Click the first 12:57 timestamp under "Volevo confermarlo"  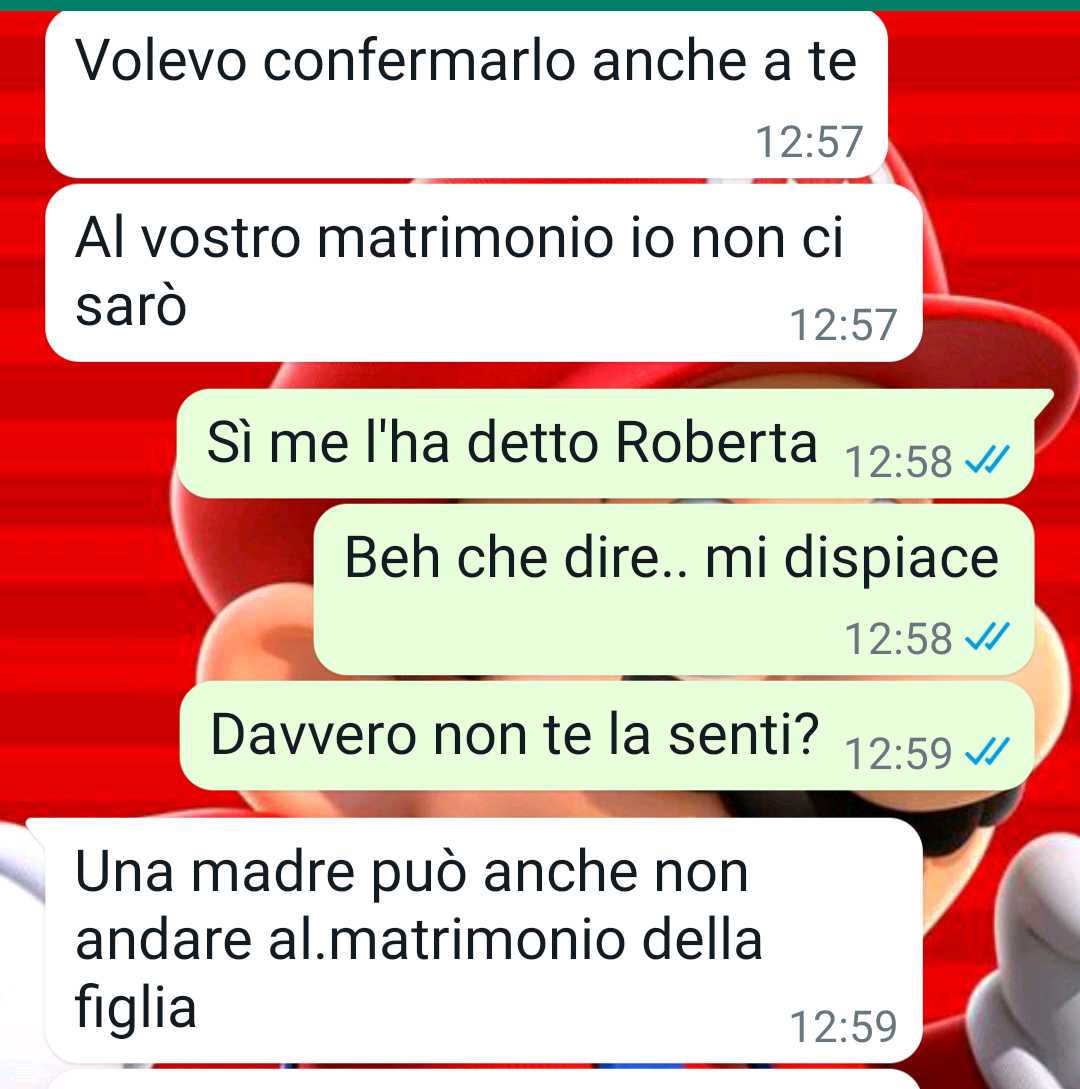pos(809,142)
